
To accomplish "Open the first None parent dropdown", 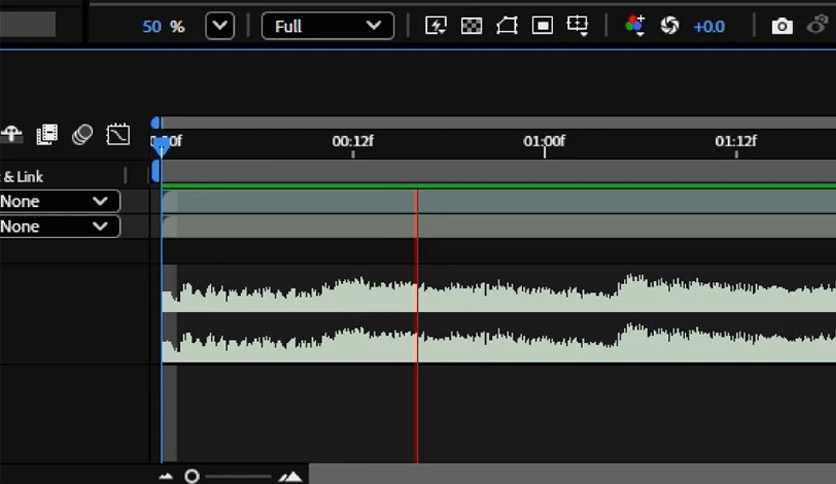I will pos(60,201).
